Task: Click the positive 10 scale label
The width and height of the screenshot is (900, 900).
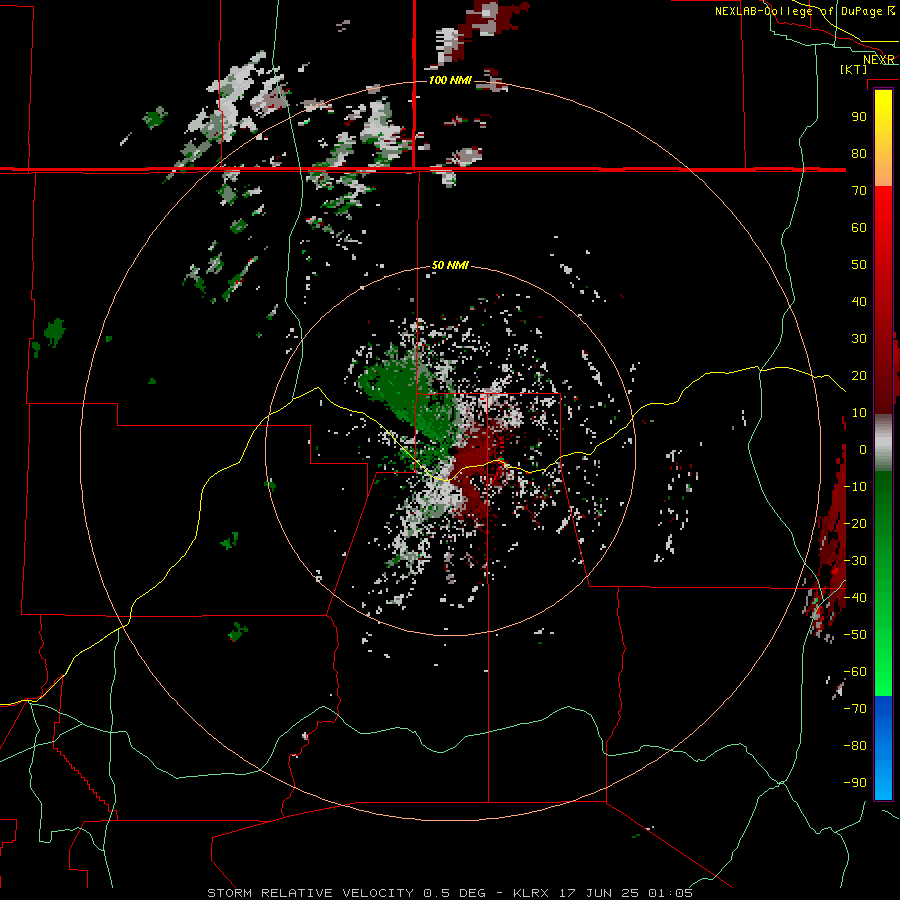Action: [x=859, y=413]
